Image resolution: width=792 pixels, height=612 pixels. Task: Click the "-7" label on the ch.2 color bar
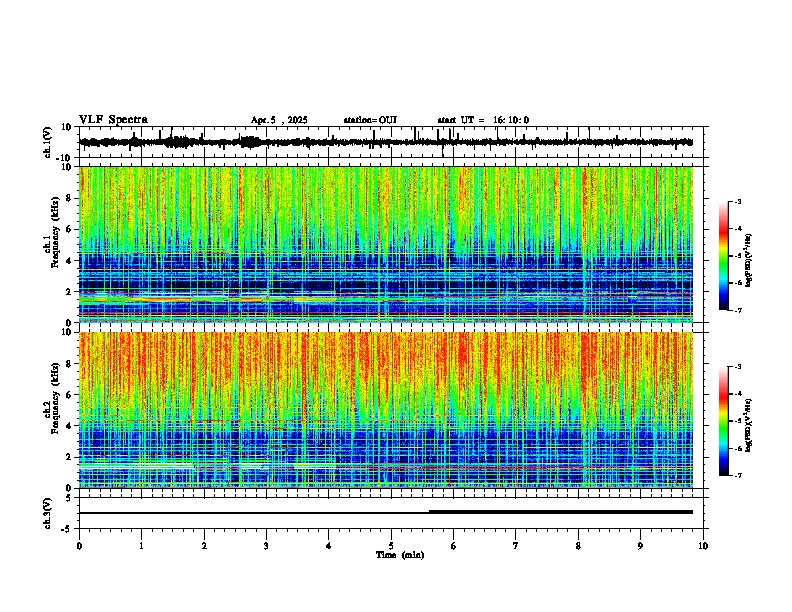(738, 475)
